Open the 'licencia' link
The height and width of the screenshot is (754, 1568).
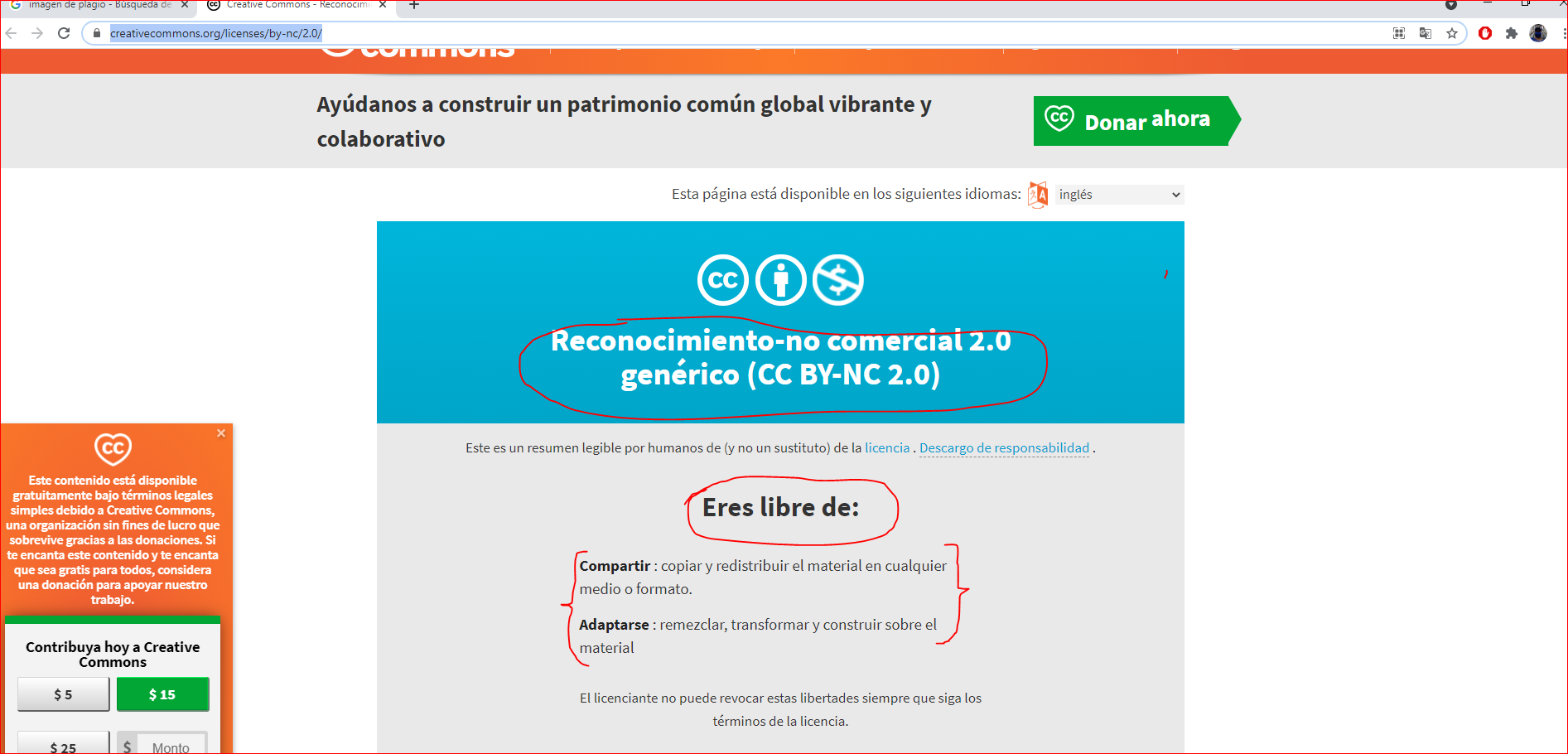tap(887, 448)
